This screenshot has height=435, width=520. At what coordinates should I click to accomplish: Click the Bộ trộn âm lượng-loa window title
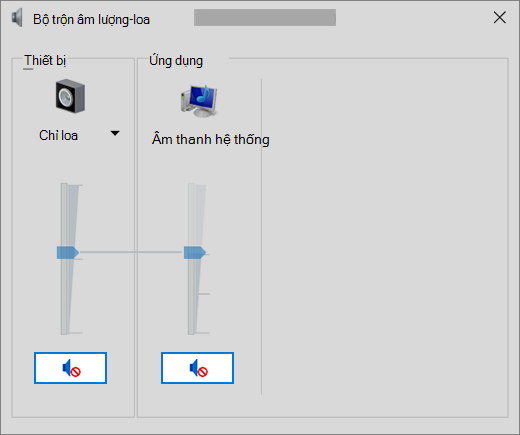pyautogui.click(x=91, y=19)
